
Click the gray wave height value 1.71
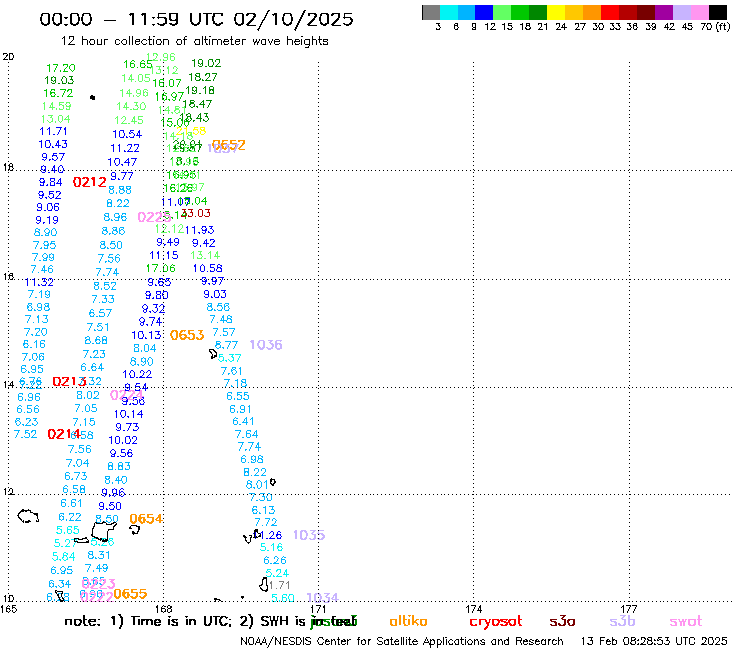point(279,585)
